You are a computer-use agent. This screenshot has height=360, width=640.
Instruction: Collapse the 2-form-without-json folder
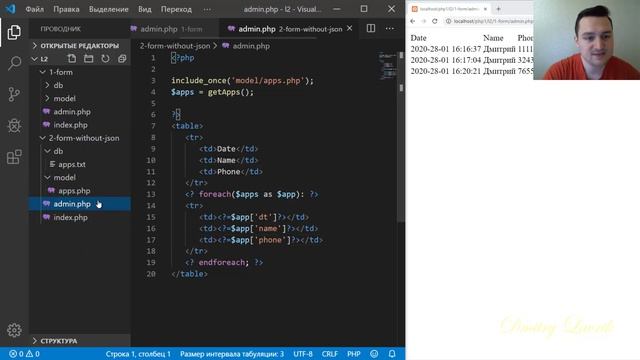[x=84, y=138]
